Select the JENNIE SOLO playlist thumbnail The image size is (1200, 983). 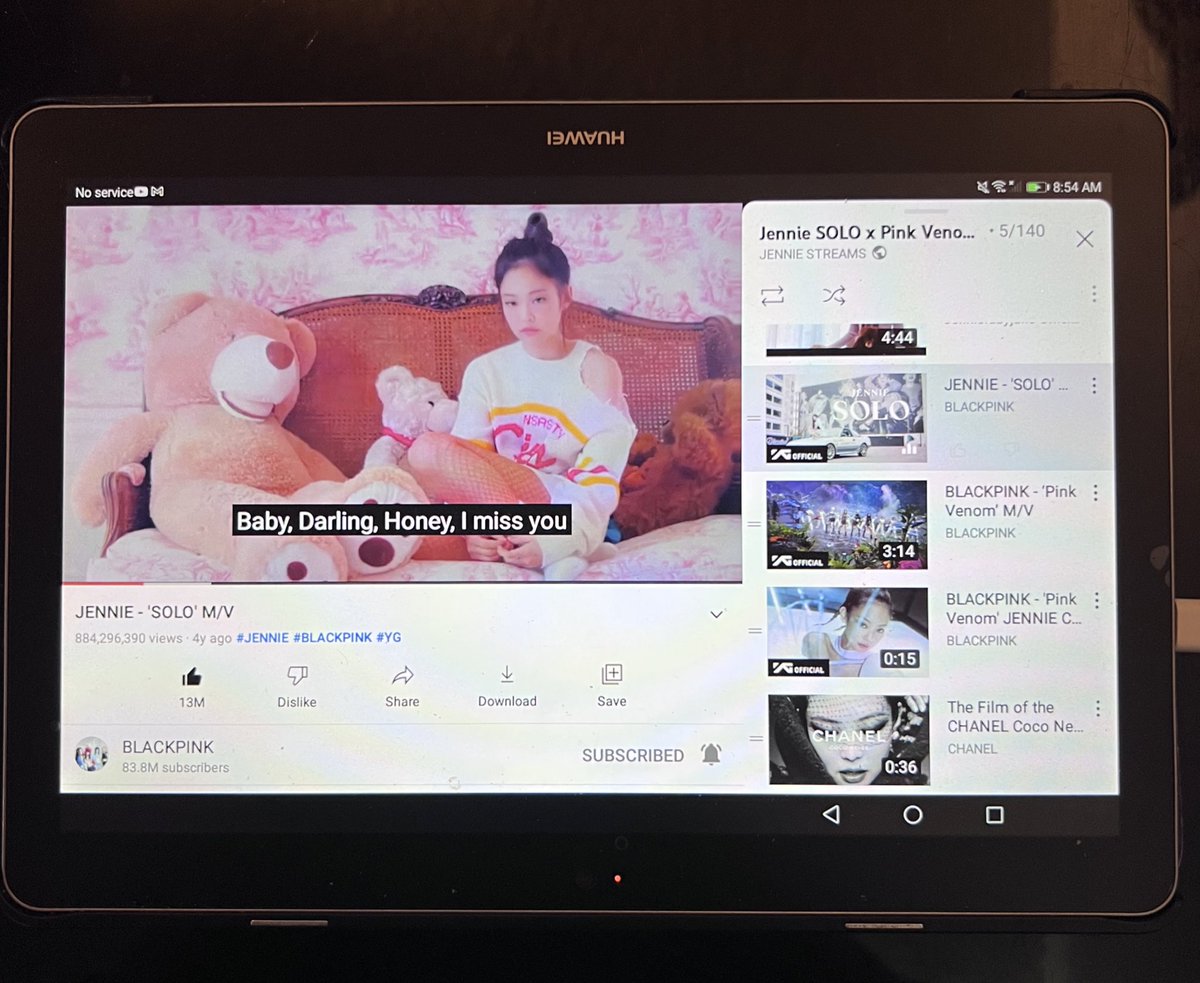coord(845,418)
